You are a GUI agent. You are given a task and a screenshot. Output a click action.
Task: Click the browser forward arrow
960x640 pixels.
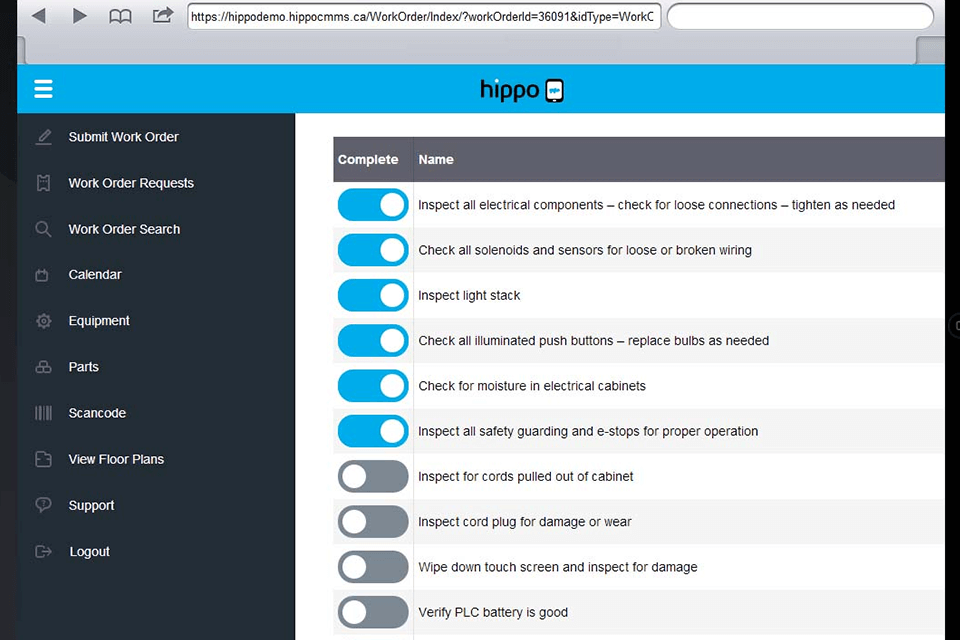(79, 15)
